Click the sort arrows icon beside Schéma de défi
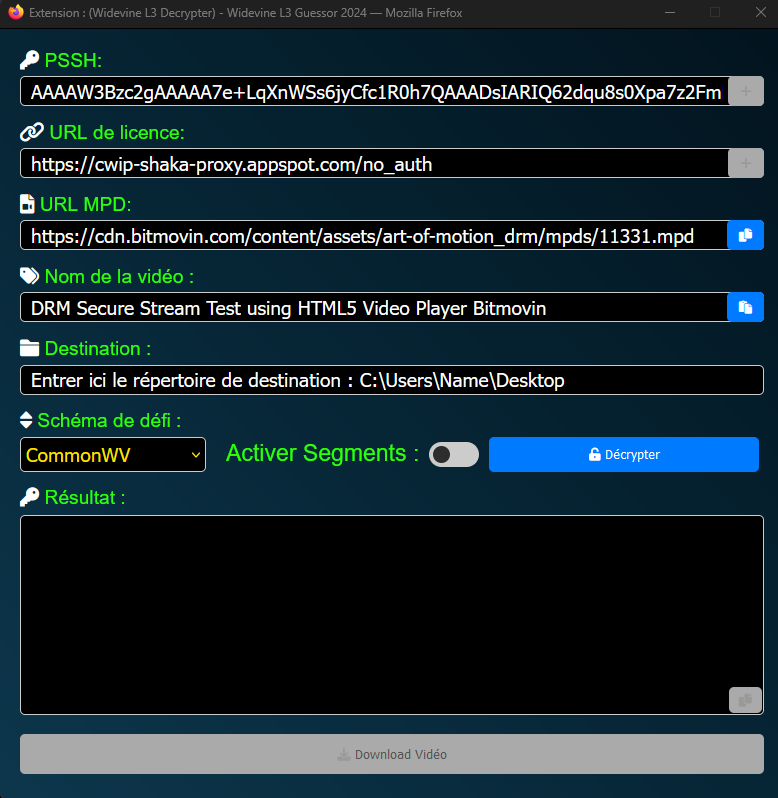Image resolution: width=778 pixels, height=798 pixels. coord(26,420)
